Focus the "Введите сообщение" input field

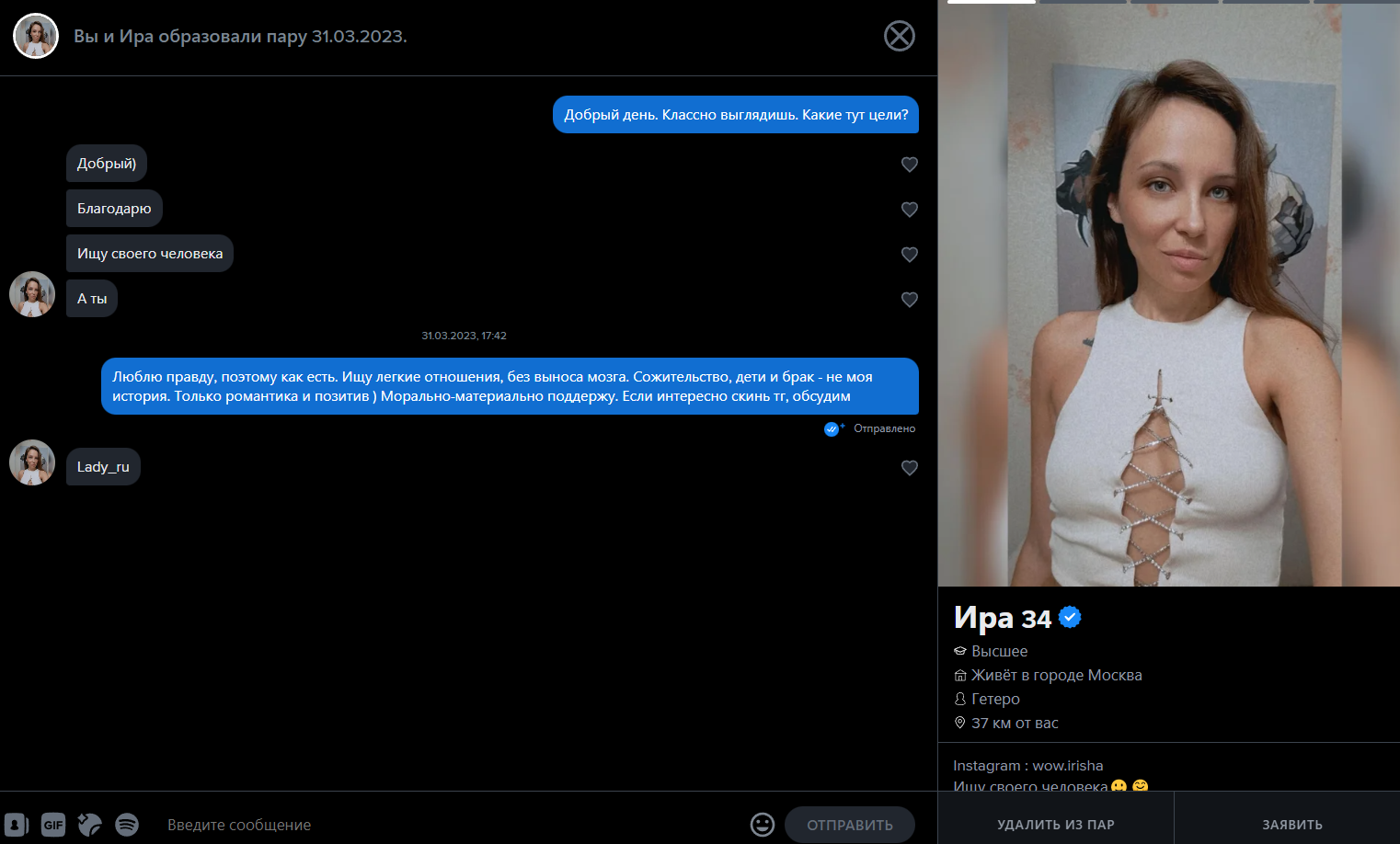451,825
